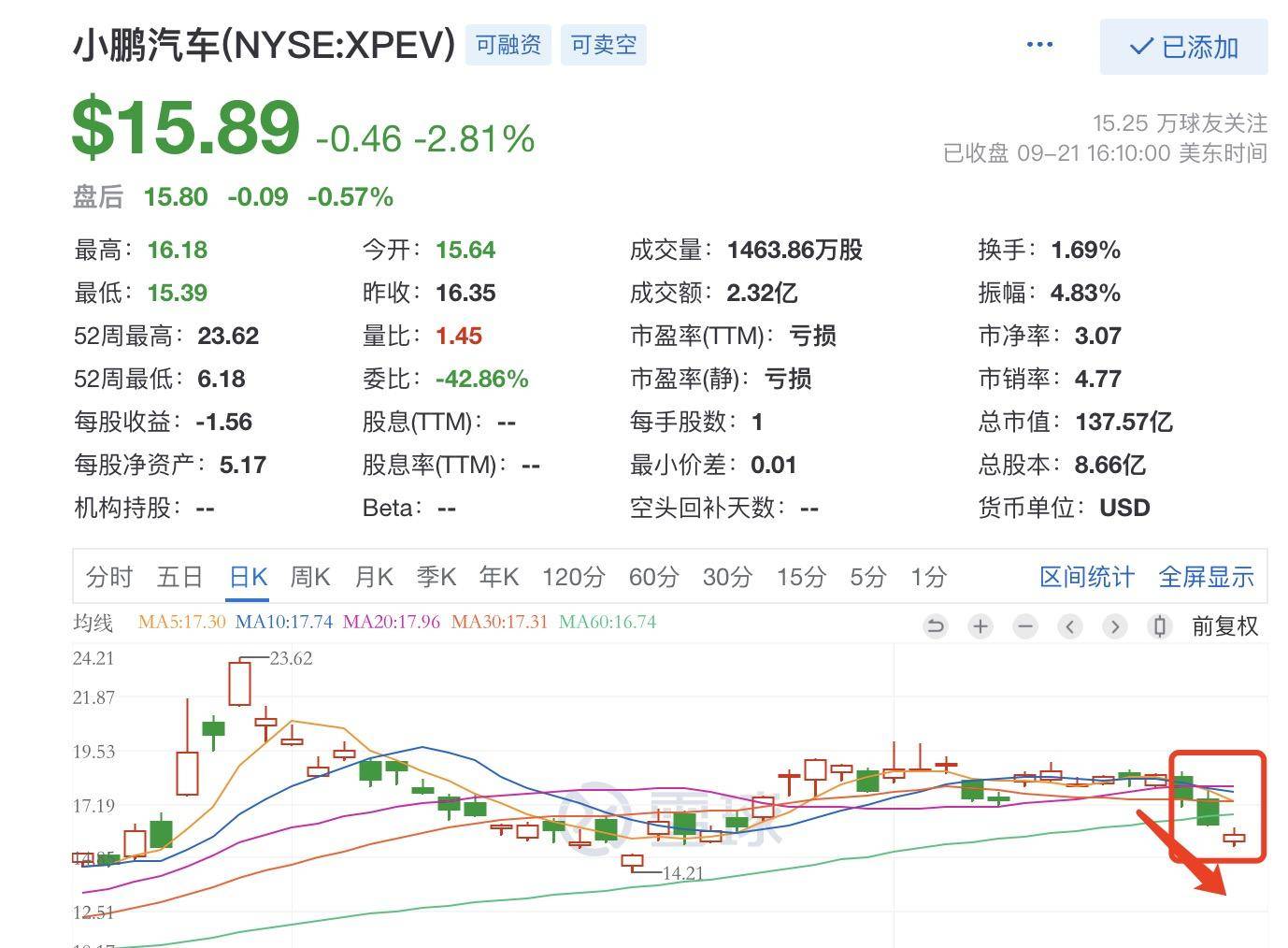
Task: Switch to the 30分 interval tab
Action: [x=727, y=577]
